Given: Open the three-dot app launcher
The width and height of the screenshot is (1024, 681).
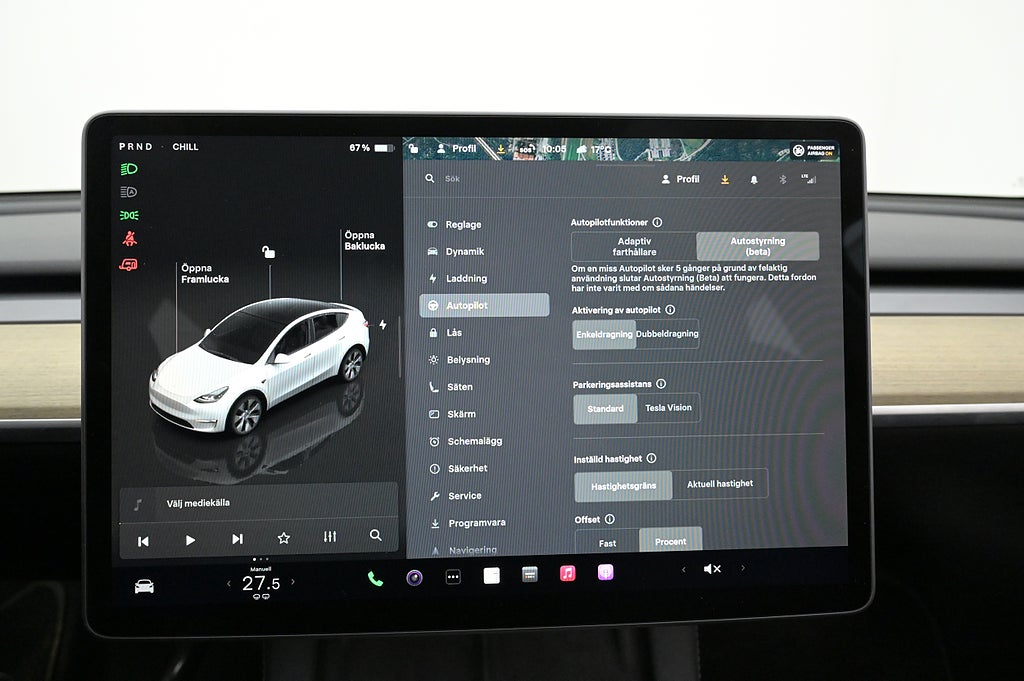Looking at the screenshot, I should click(453, 577).
